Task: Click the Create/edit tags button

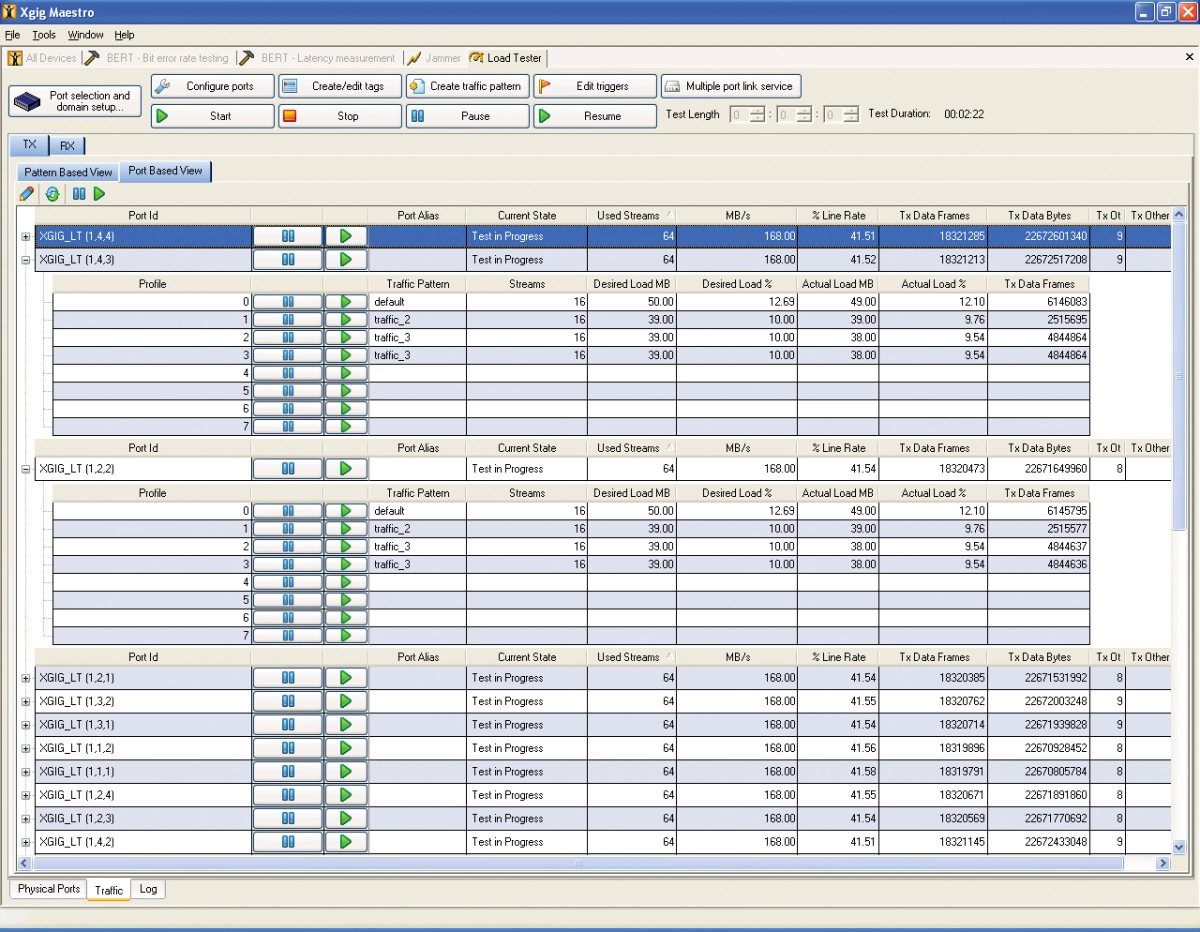Action: pyautogui.click(x=340, y=86)
